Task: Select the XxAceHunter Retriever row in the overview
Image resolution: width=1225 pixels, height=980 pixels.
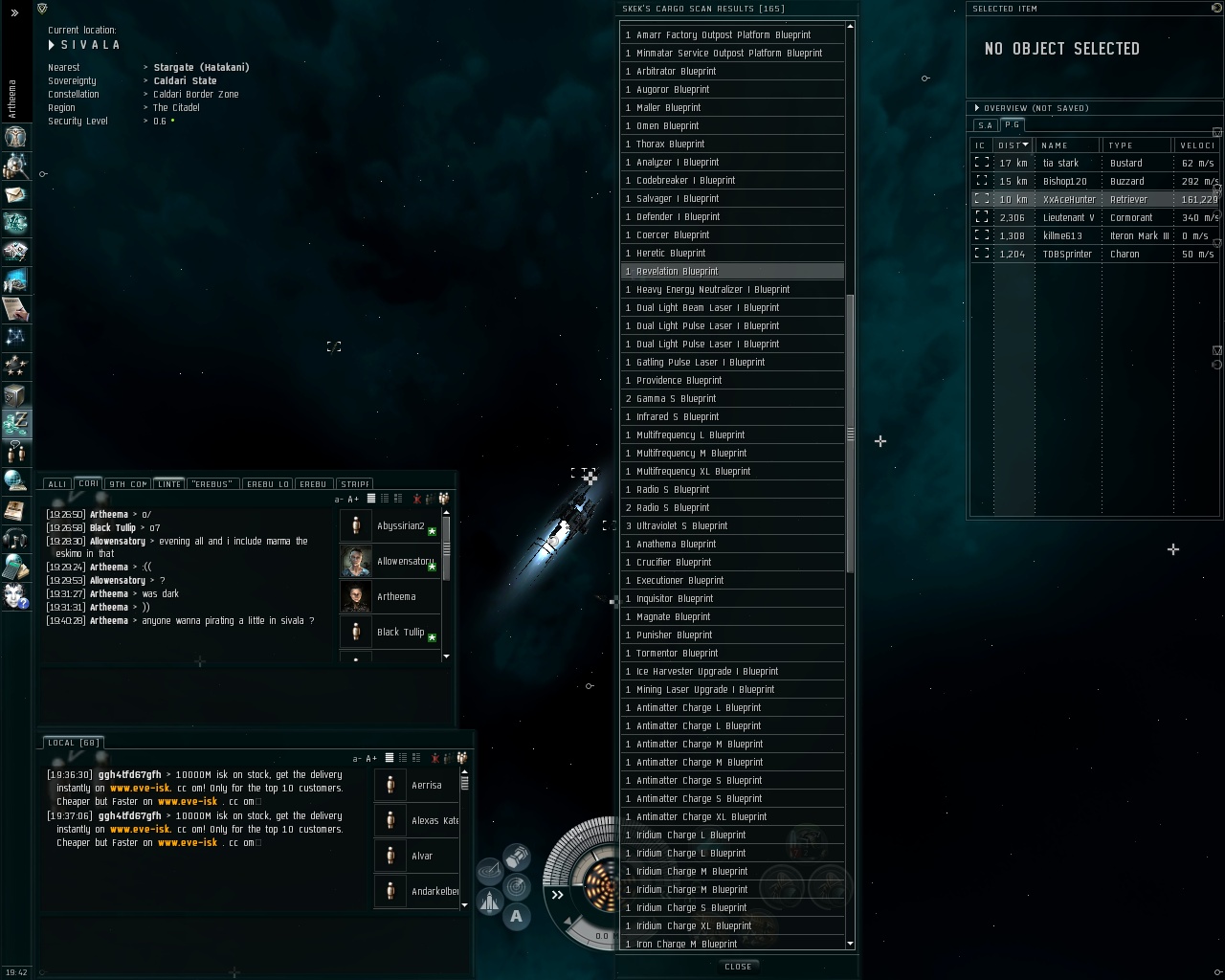Action: click(1095, 199)
